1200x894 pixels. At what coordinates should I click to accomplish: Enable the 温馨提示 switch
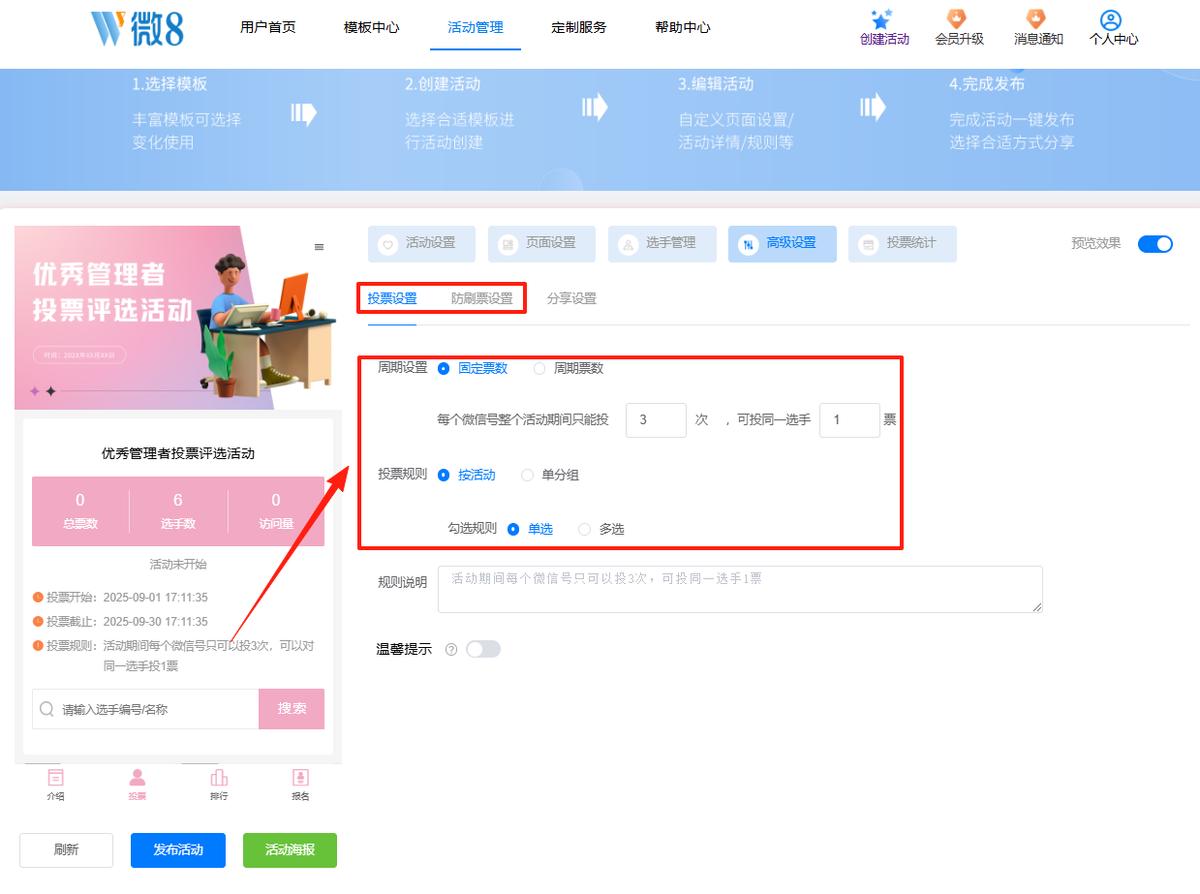click(x=483, y=649)
